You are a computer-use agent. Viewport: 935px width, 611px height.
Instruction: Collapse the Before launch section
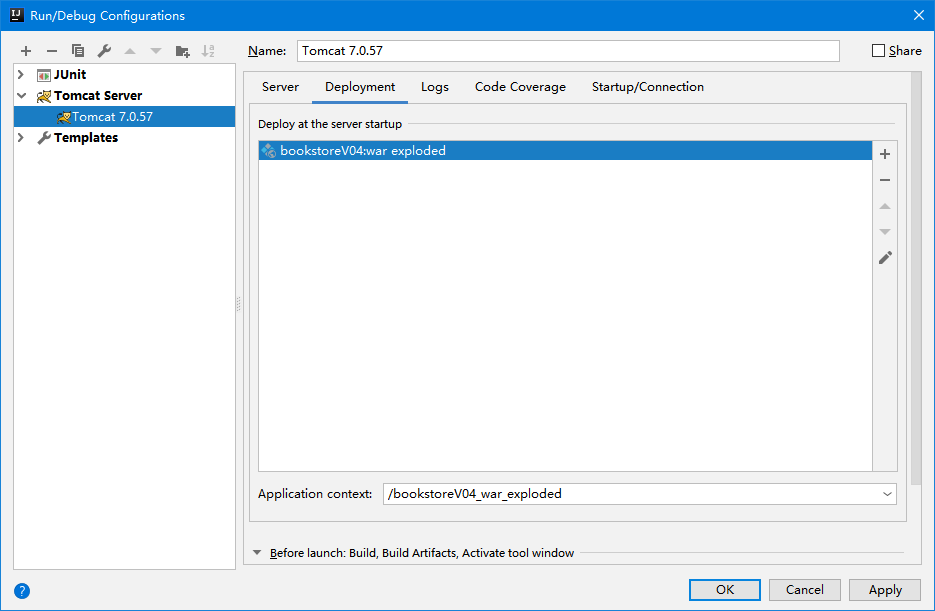coord(257,553)
